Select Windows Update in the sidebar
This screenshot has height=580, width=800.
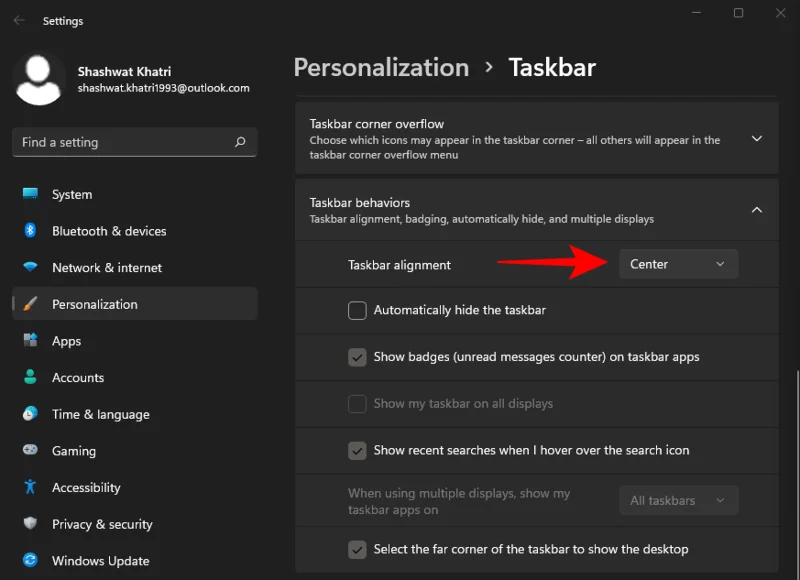(100, 560)
